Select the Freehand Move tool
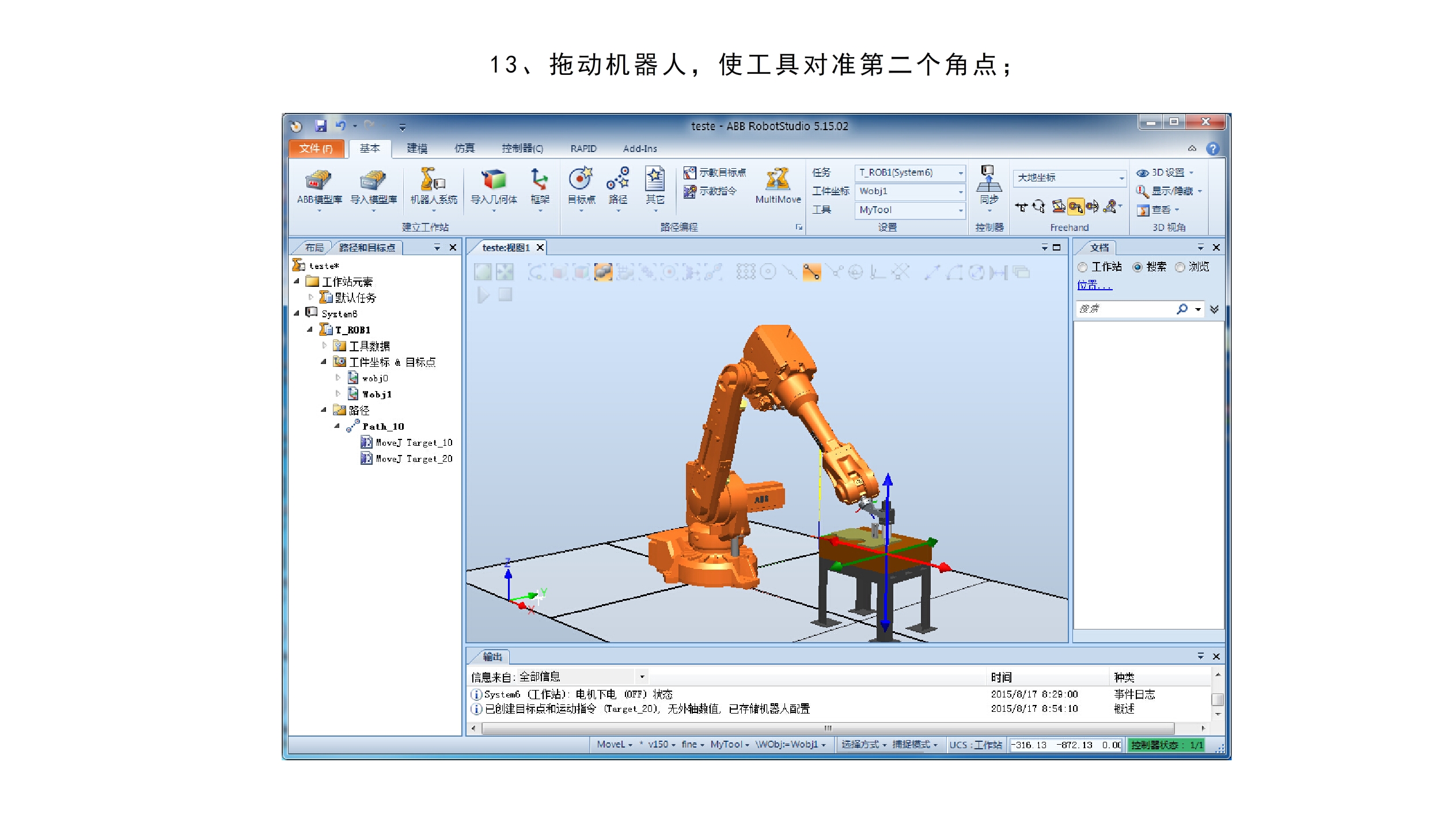This screenshot has width=1456, height=819. tap(1021, 207)
